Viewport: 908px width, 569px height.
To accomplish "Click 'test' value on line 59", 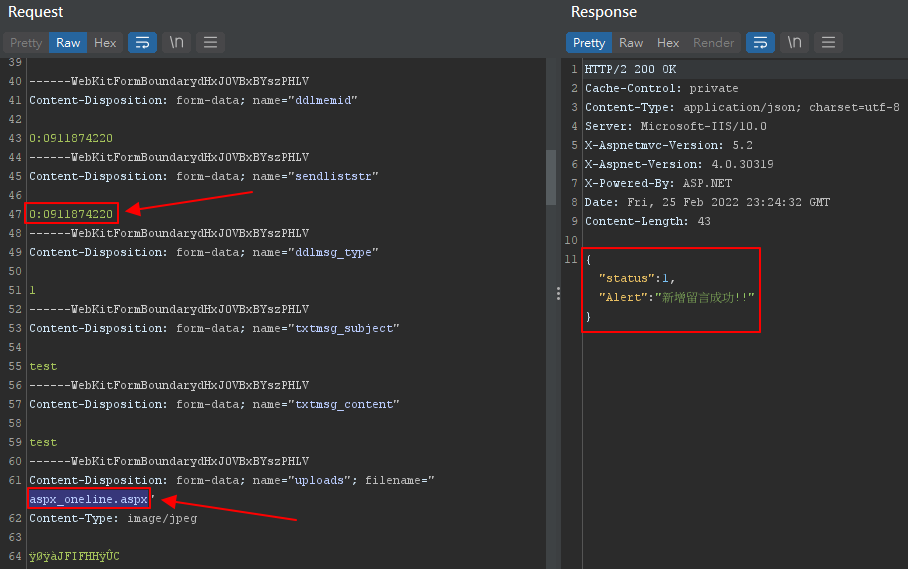I will click(43, 442).
